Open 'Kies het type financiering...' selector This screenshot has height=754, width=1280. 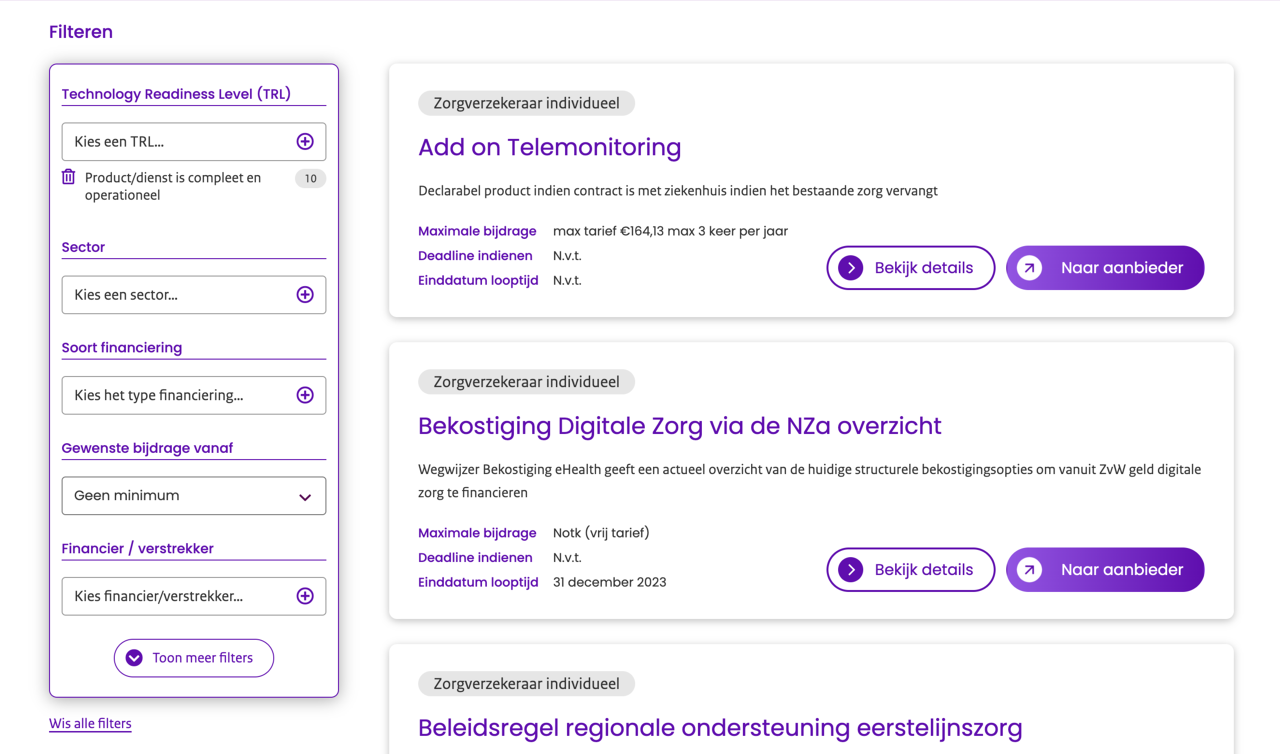point(194,395)
